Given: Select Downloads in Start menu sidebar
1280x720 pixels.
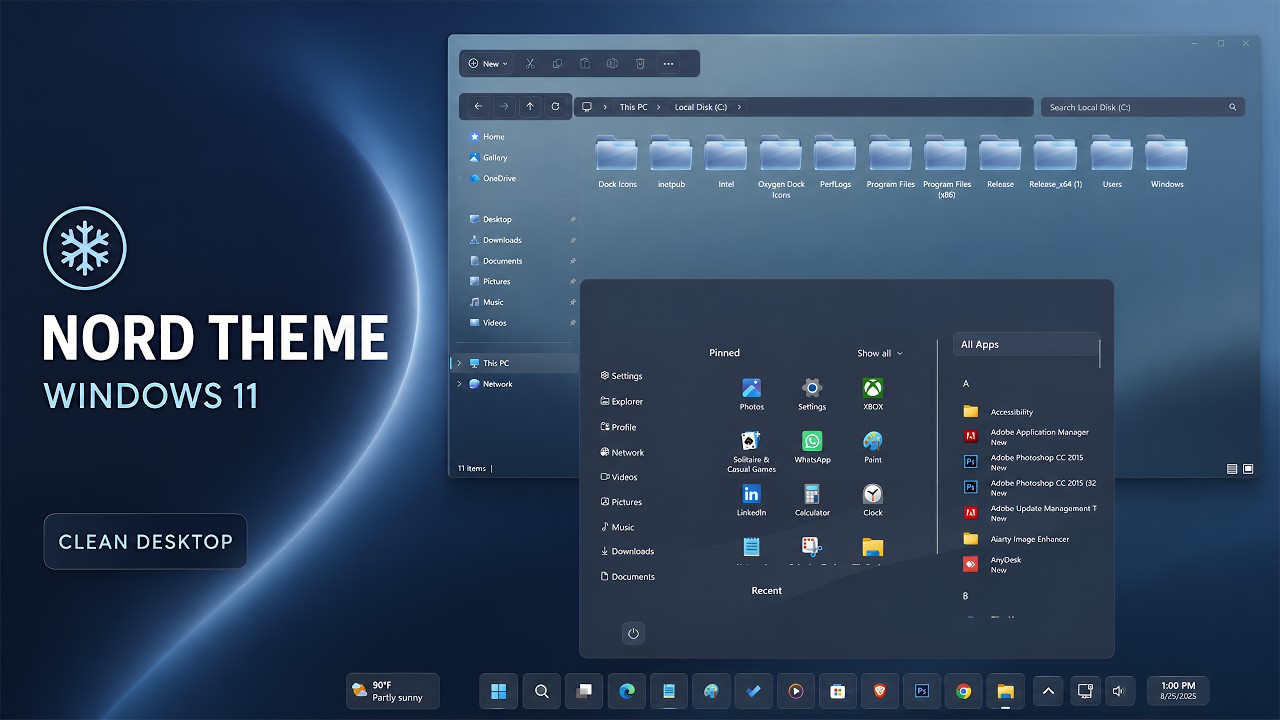Looking at the screenshot, I should coord(627,551).
